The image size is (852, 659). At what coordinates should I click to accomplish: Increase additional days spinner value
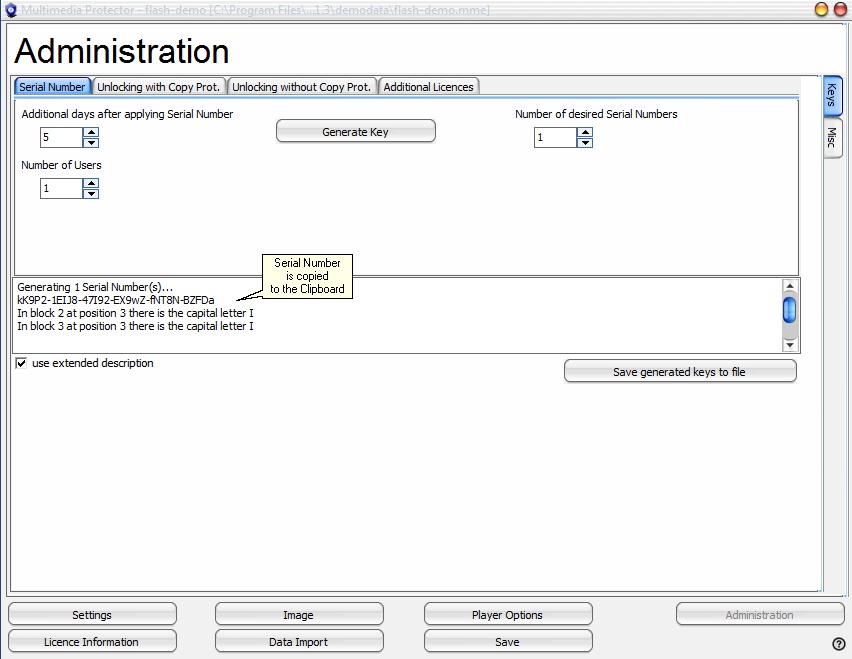[91, 131]
